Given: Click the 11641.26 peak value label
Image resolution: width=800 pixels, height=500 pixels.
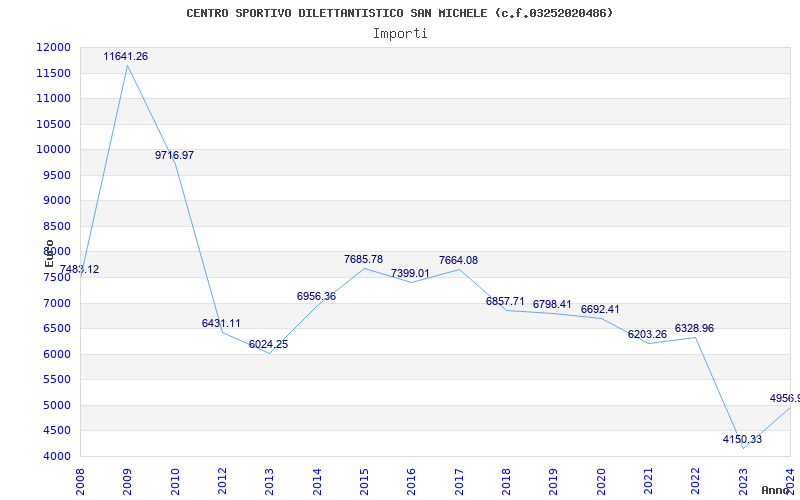Looking at the screenshot, I should (126, 57).
